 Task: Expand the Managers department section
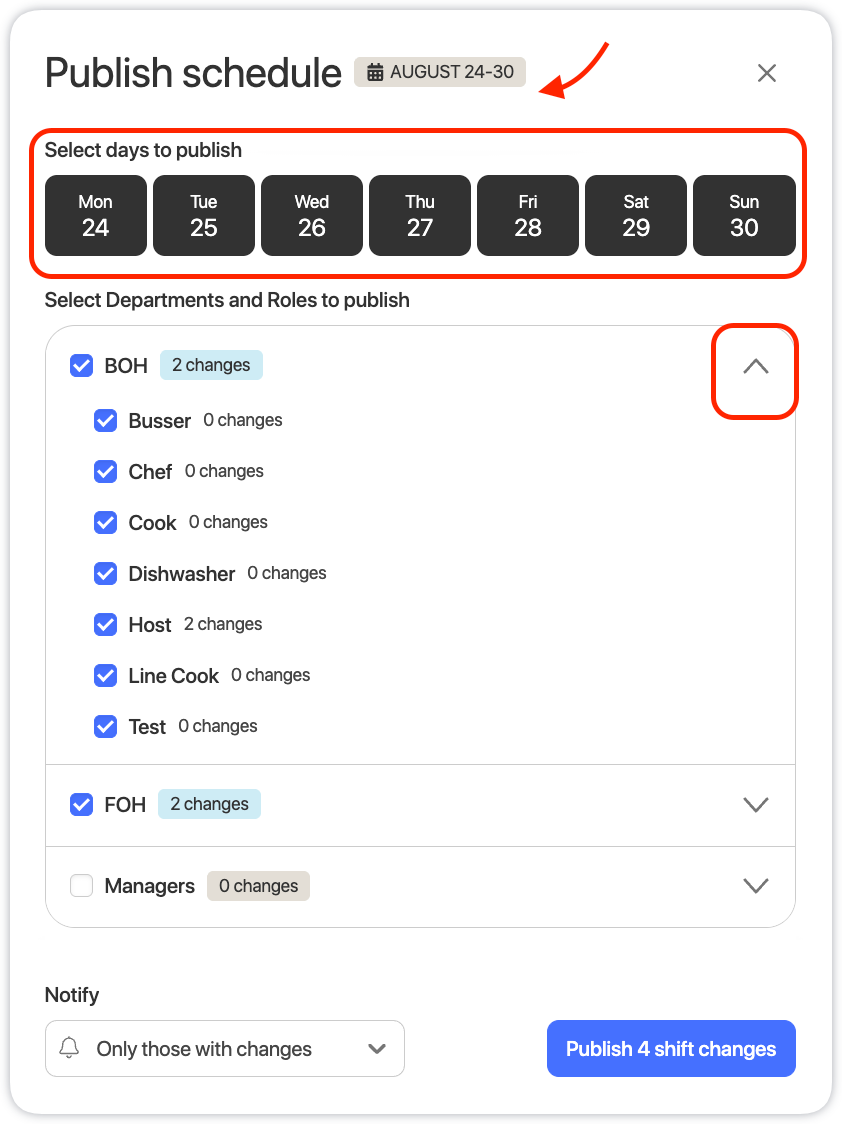755,886
